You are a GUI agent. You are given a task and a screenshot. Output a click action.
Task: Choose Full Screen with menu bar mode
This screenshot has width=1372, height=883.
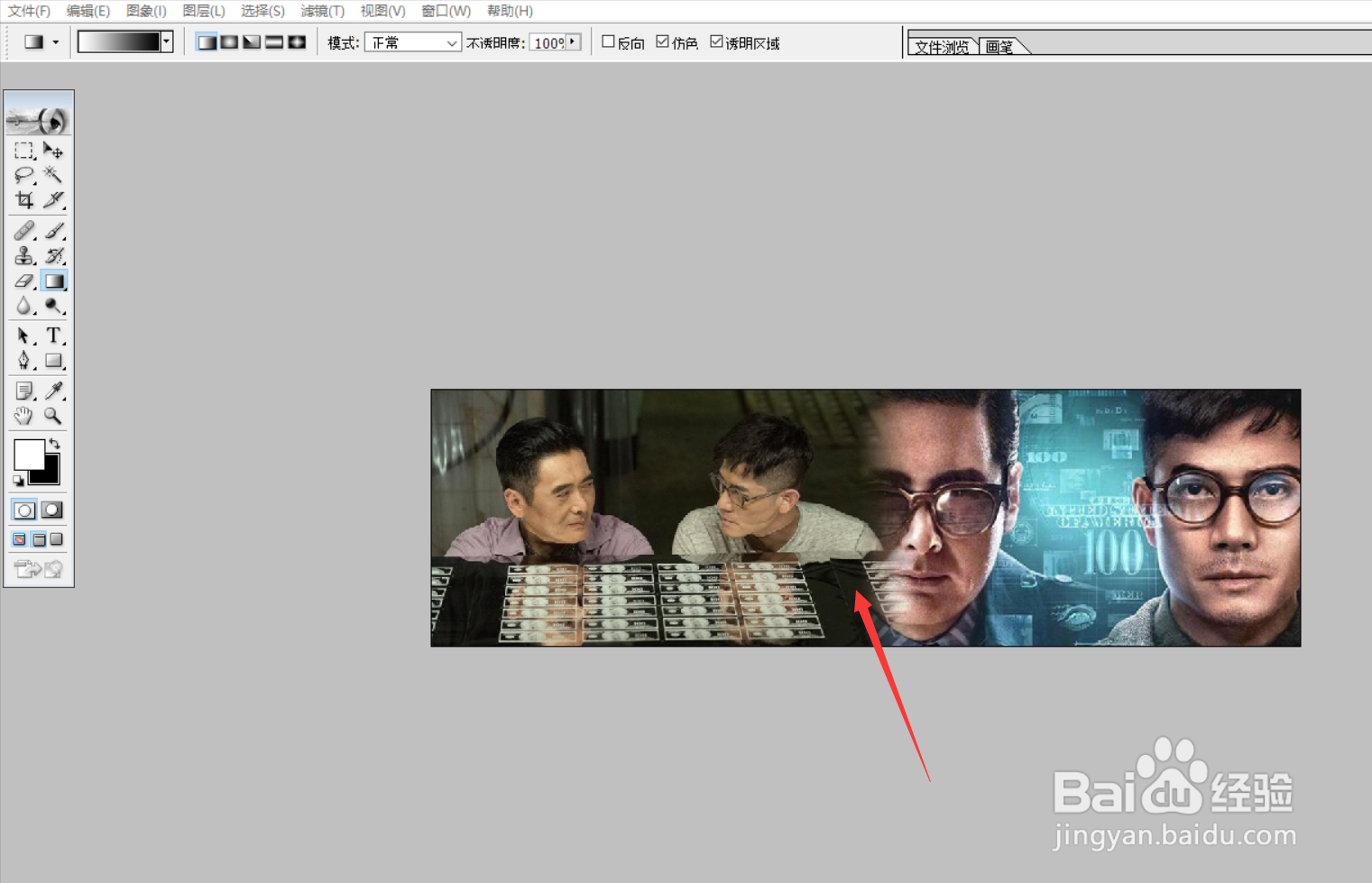coord(39,539)
